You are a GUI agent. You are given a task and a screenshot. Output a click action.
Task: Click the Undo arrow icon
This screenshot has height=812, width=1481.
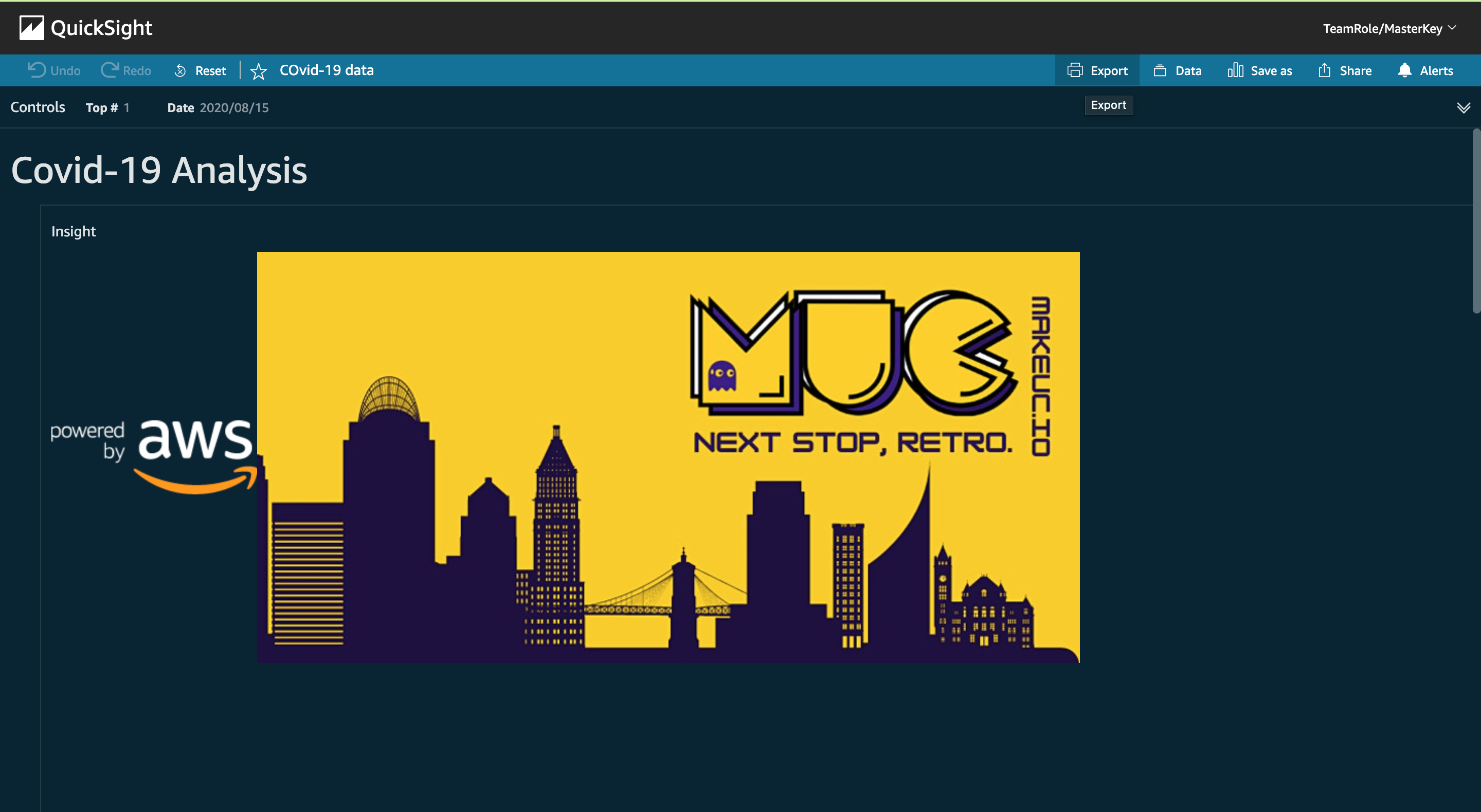[x=37, y=70]
